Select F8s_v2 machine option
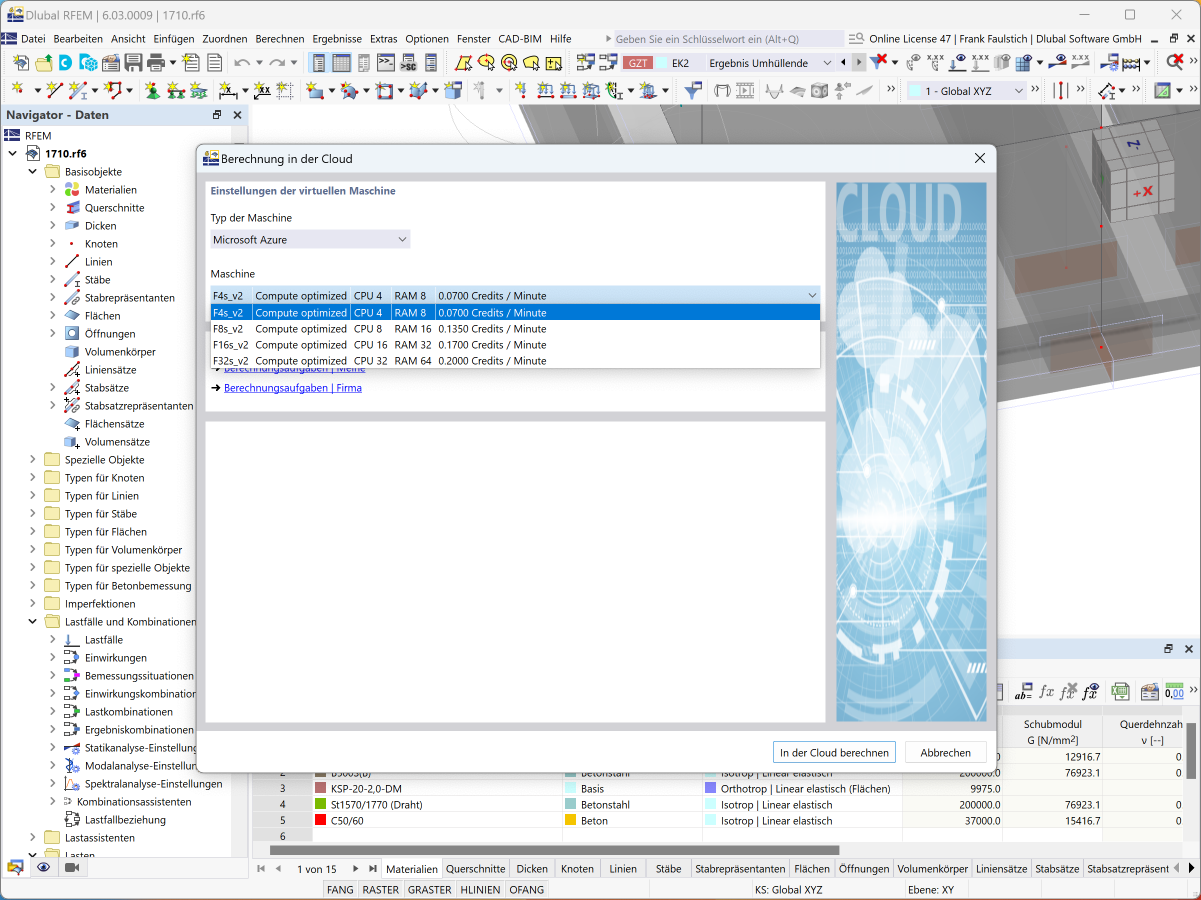Screen dimensions: 1201x900 515,328
